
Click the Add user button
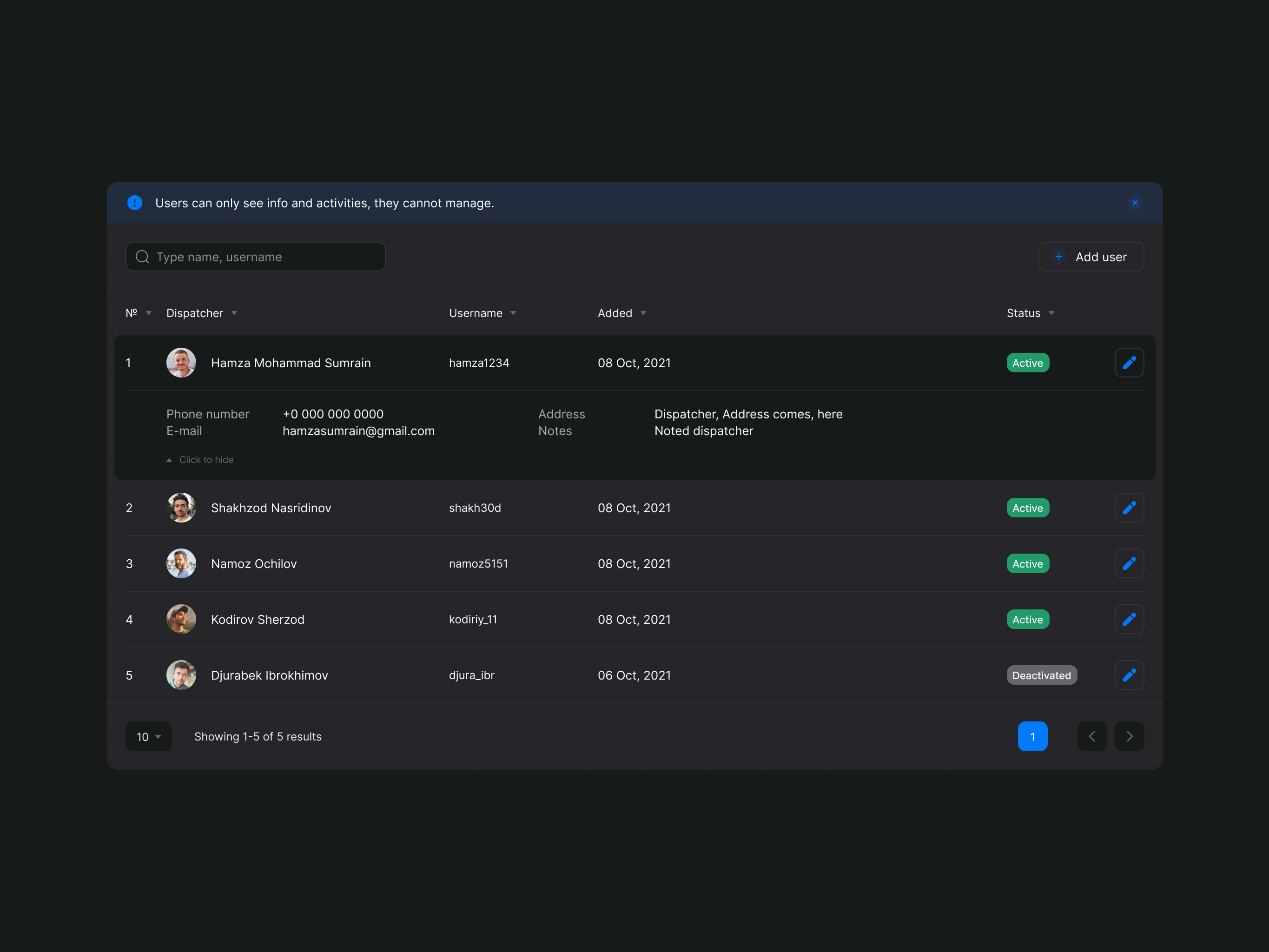click(1091, 257)
